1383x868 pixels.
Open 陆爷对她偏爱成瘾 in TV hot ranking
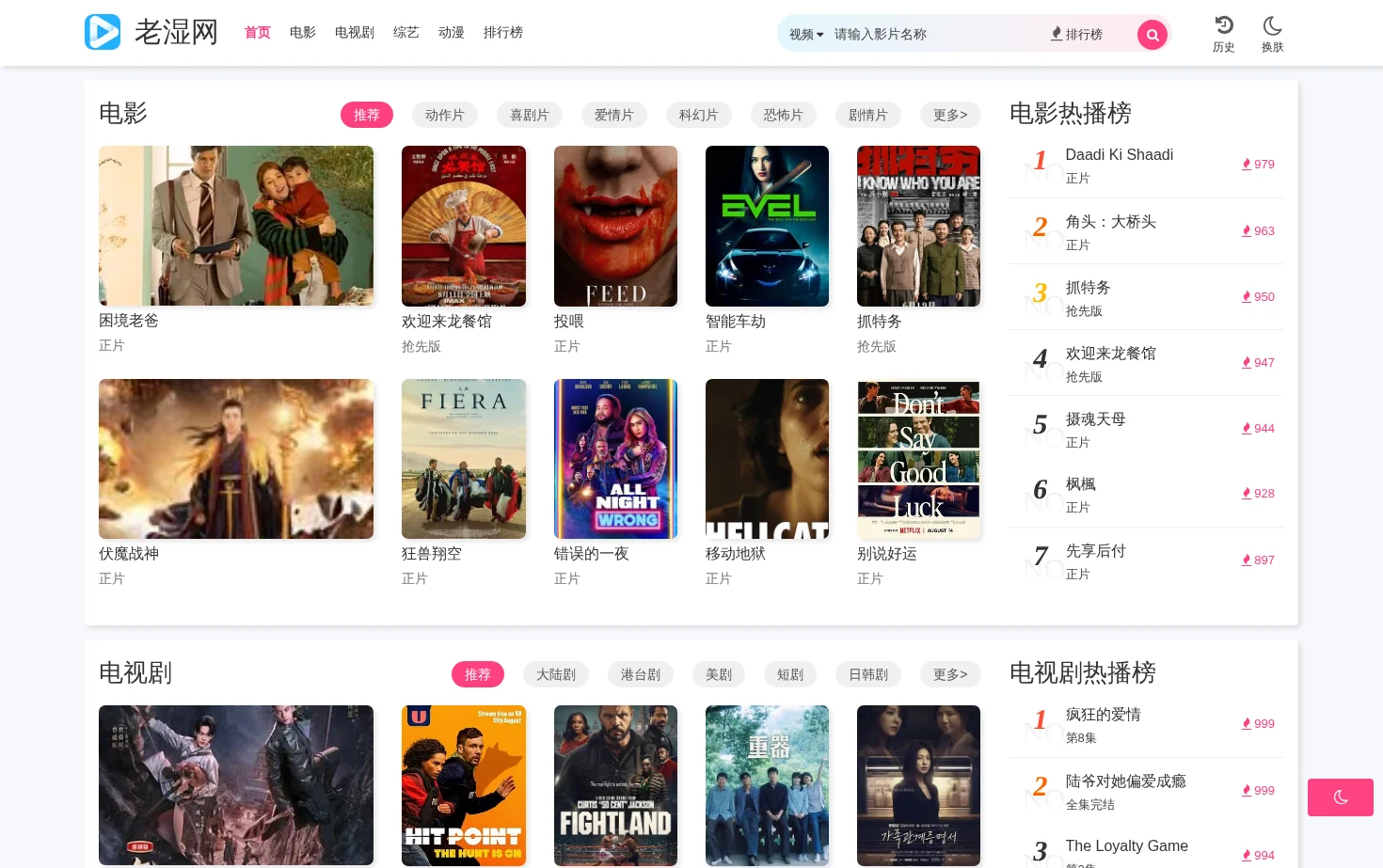[1125, 781]
